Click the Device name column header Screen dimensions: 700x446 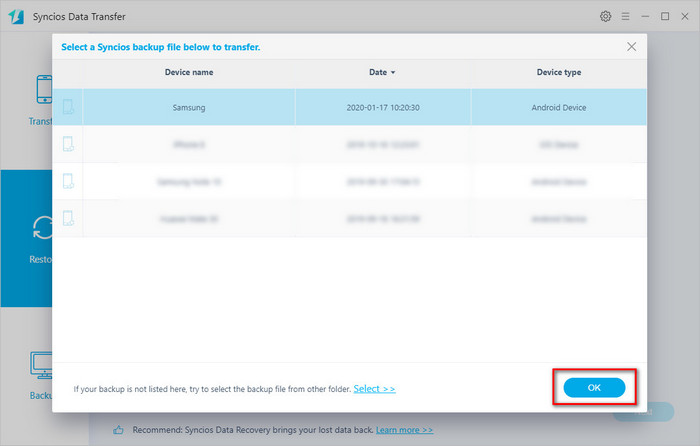pos(189,72)
